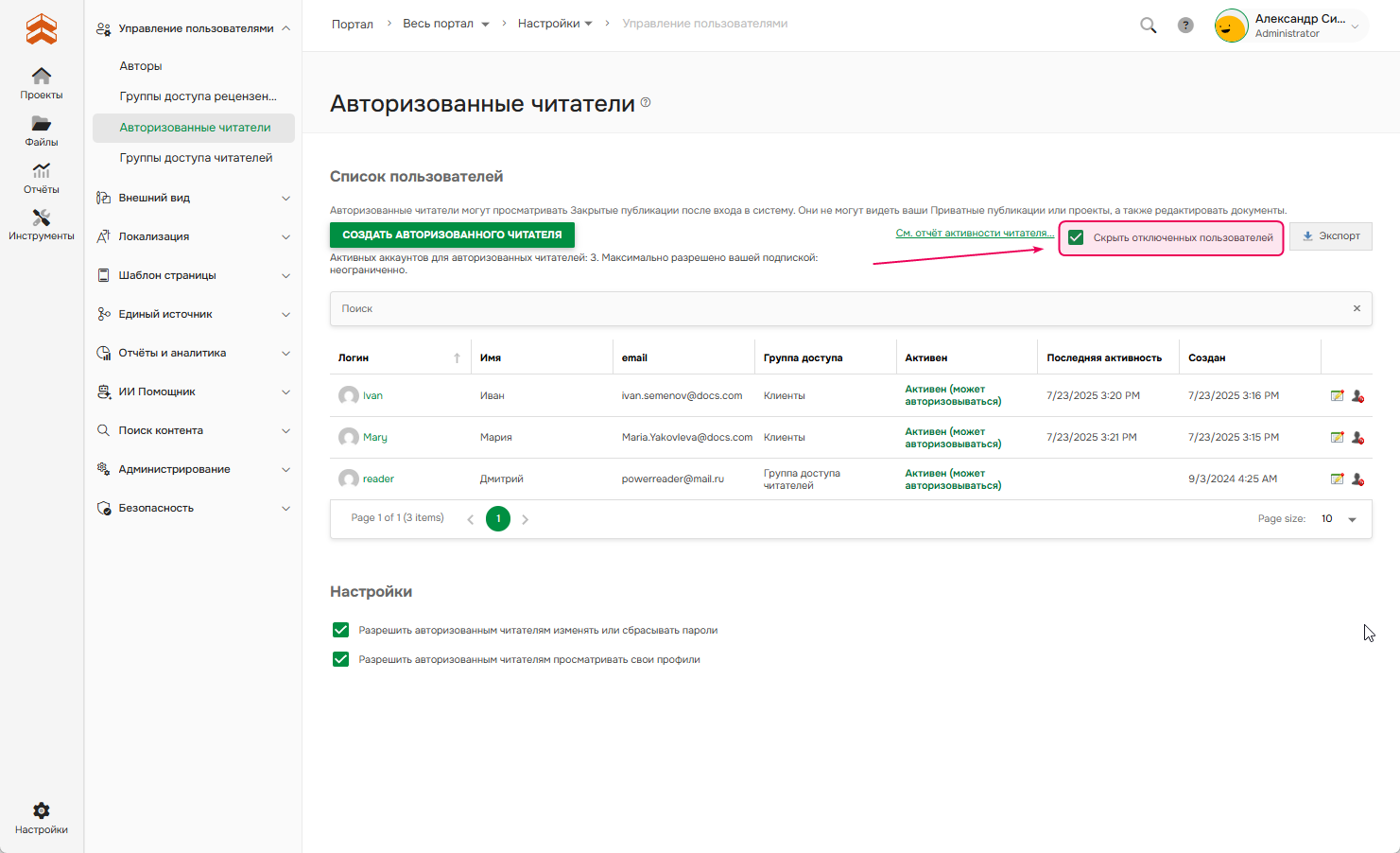Disable readers viewing their profiles
The height and width of the screenshot is (853, 1400).
(340, 658)
